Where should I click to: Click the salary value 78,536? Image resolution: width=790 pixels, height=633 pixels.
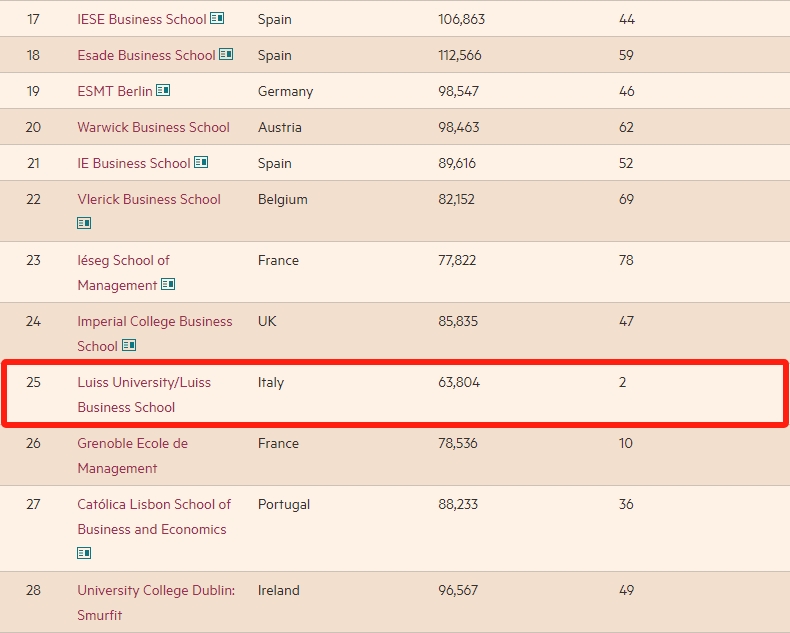458,443
